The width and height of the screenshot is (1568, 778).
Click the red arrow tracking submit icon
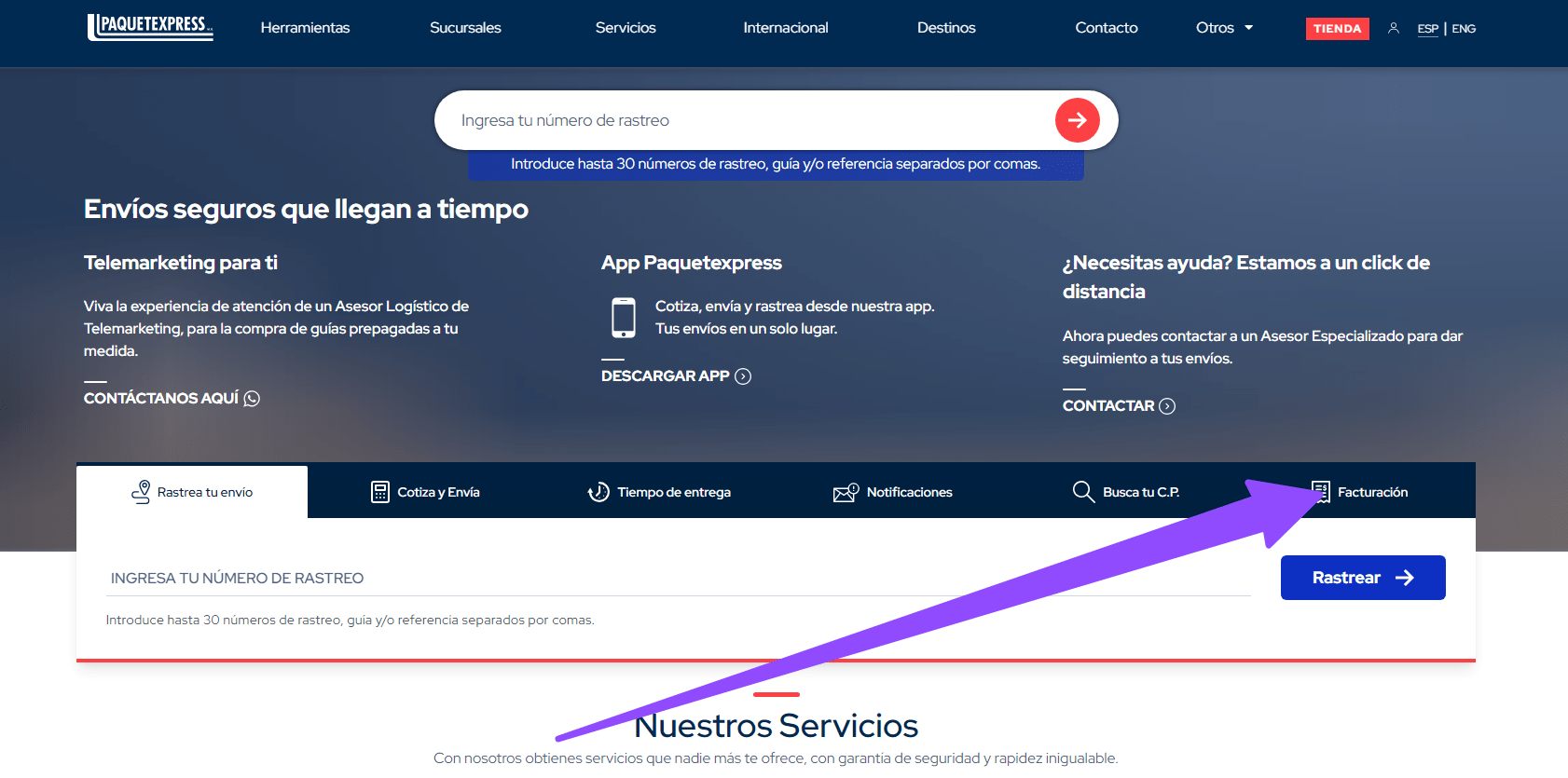(x=1077, y=120)
